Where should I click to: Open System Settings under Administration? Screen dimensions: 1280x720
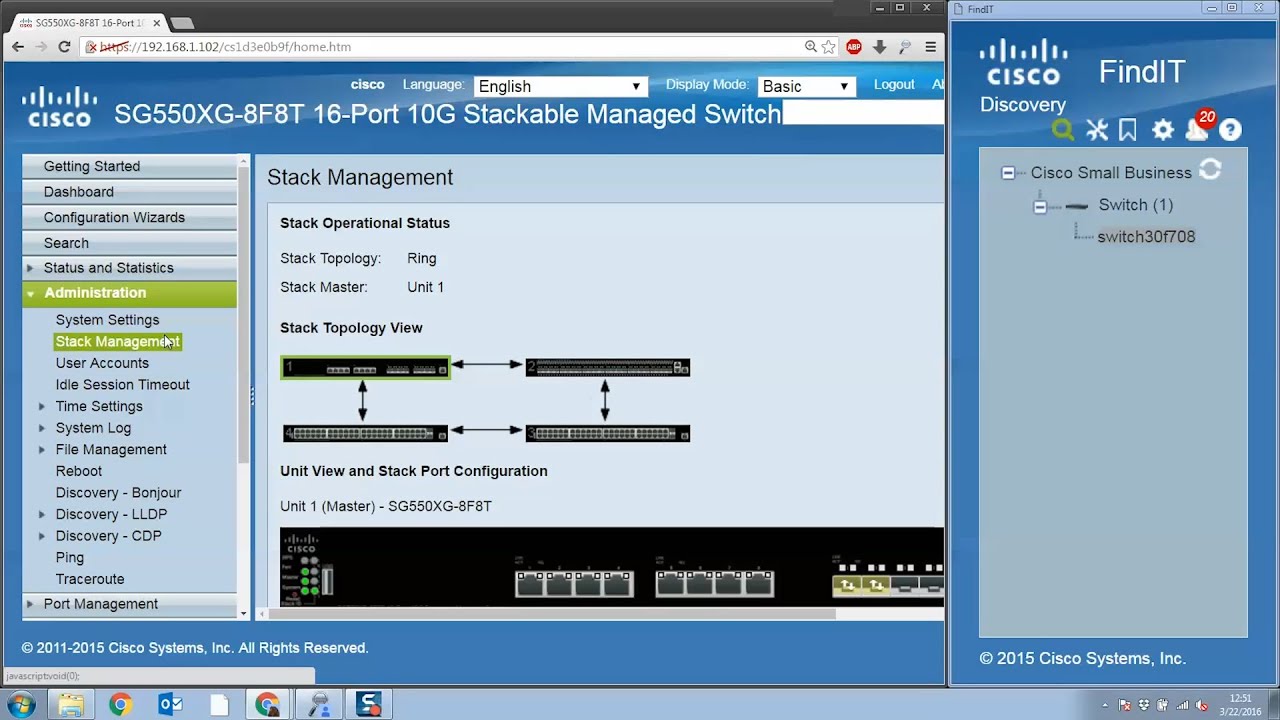[107, 320]
